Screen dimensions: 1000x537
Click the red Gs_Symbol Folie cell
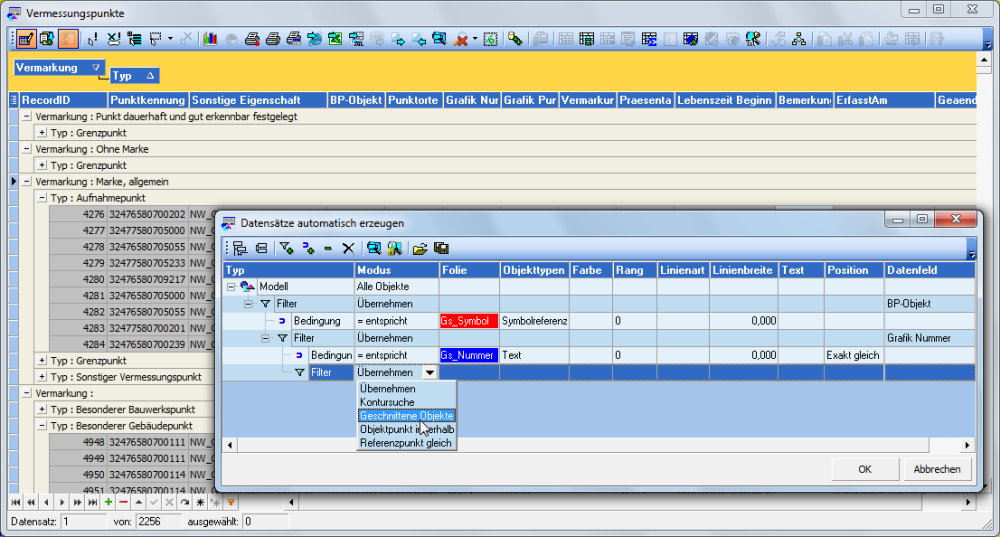pyautogui.click(x=469, y=321)
